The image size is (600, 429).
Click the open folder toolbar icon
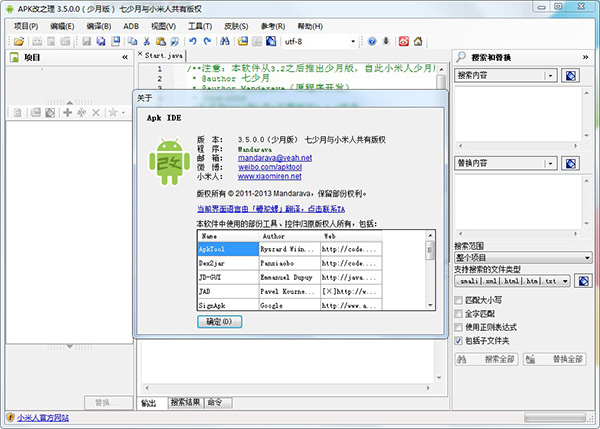19,41
